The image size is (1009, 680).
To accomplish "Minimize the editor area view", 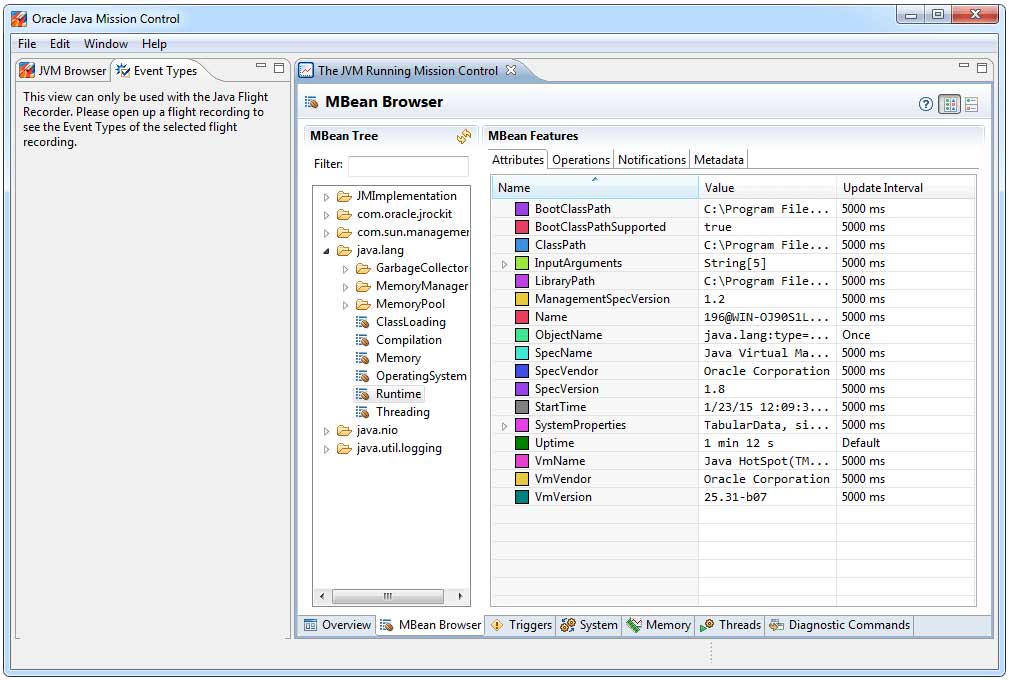I will (x=963, y=66).
